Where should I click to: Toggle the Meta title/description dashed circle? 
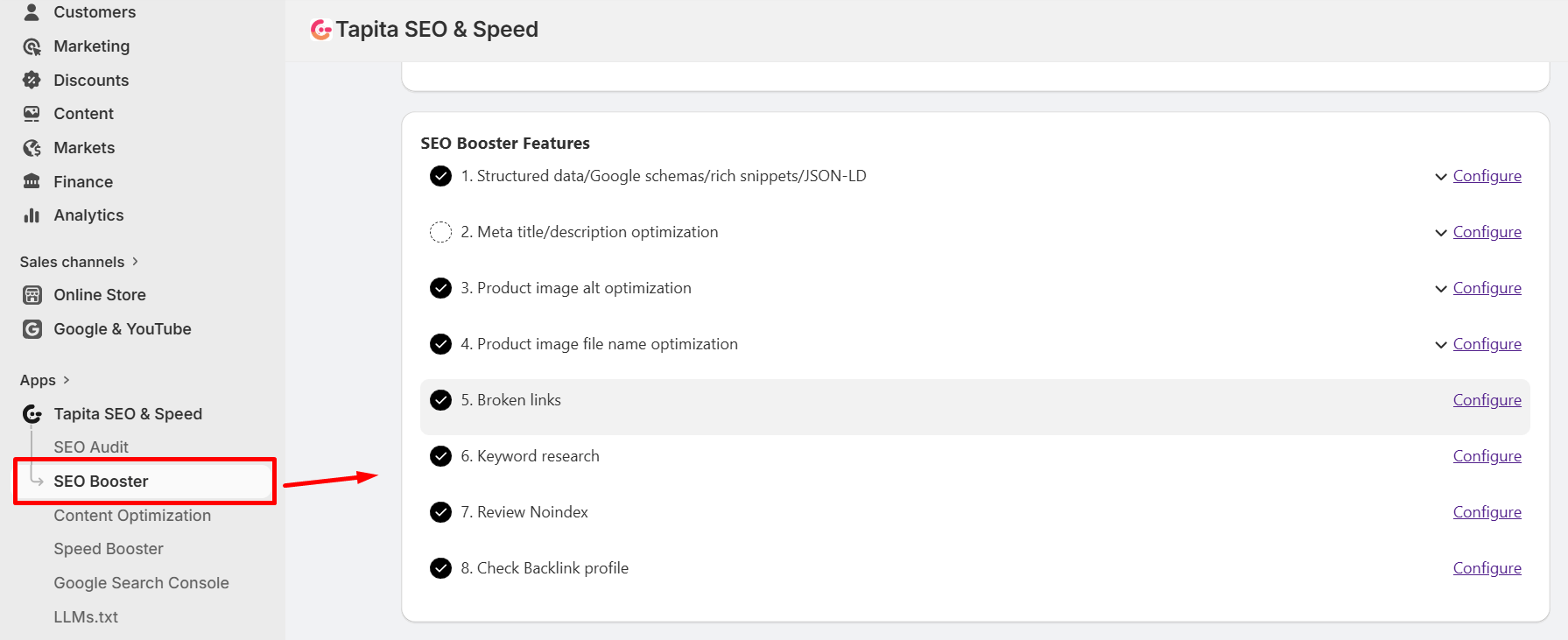440,232
